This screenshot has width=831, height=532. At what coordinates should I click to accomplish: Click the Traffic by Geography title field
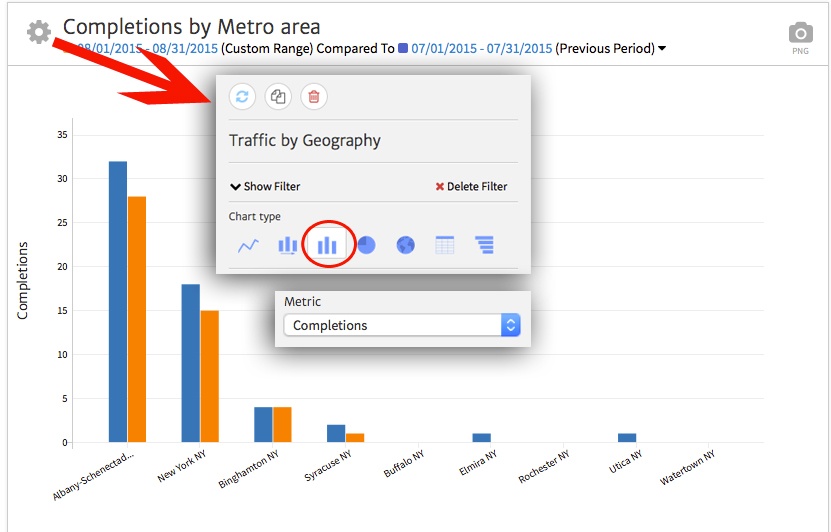pos(305,140)
